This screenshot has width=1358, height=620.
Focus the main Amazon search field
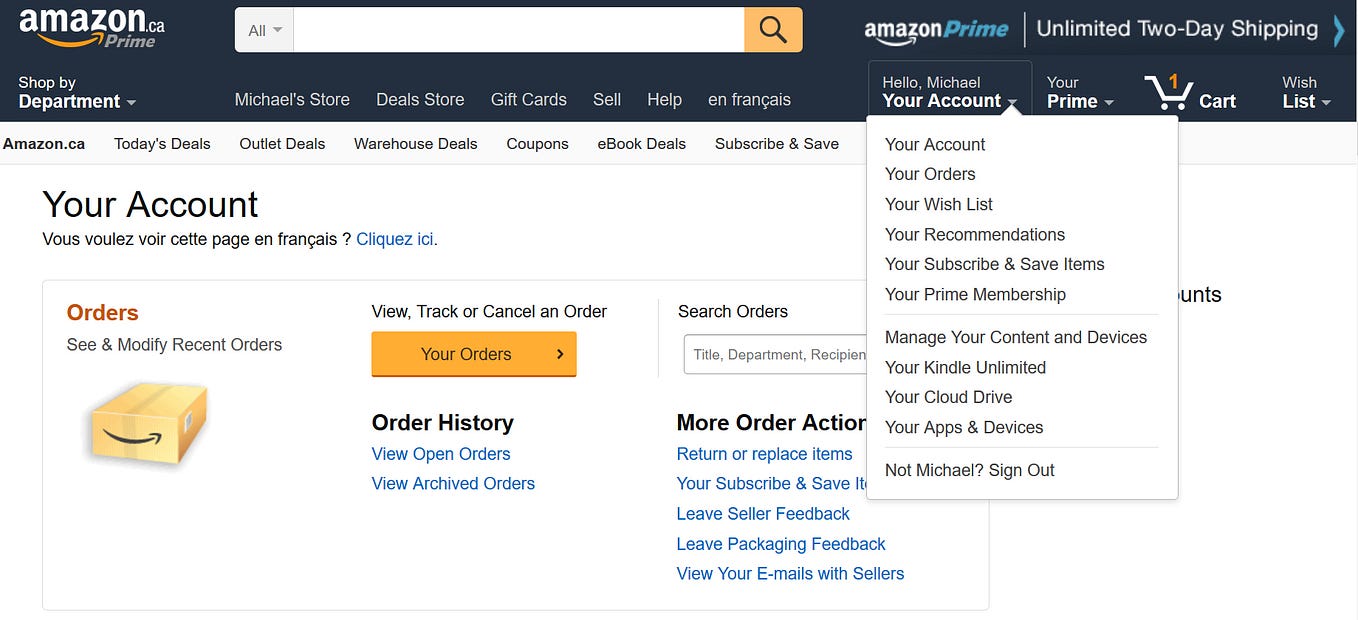tap(519, 30)
